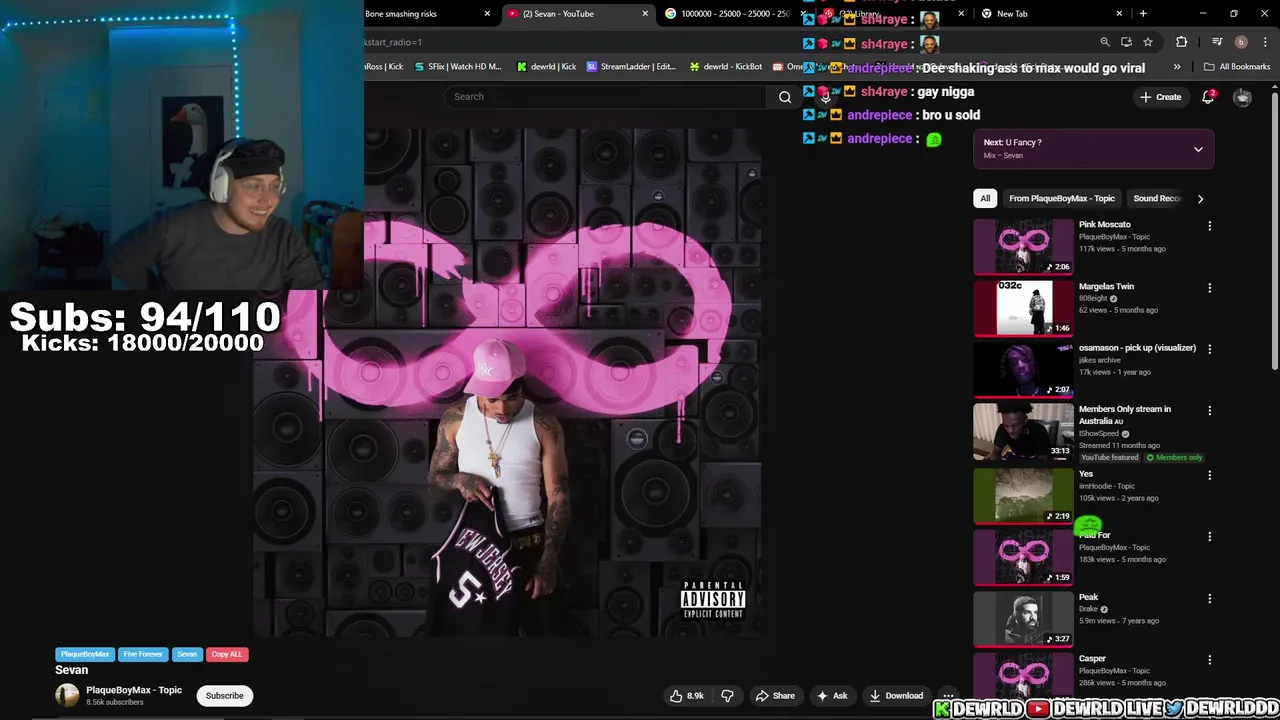Image resolution: width=1280 pixels, height=720 pixels.
Task: Show hidden bookmarks with double chevron
Action: pos(1177,67)
